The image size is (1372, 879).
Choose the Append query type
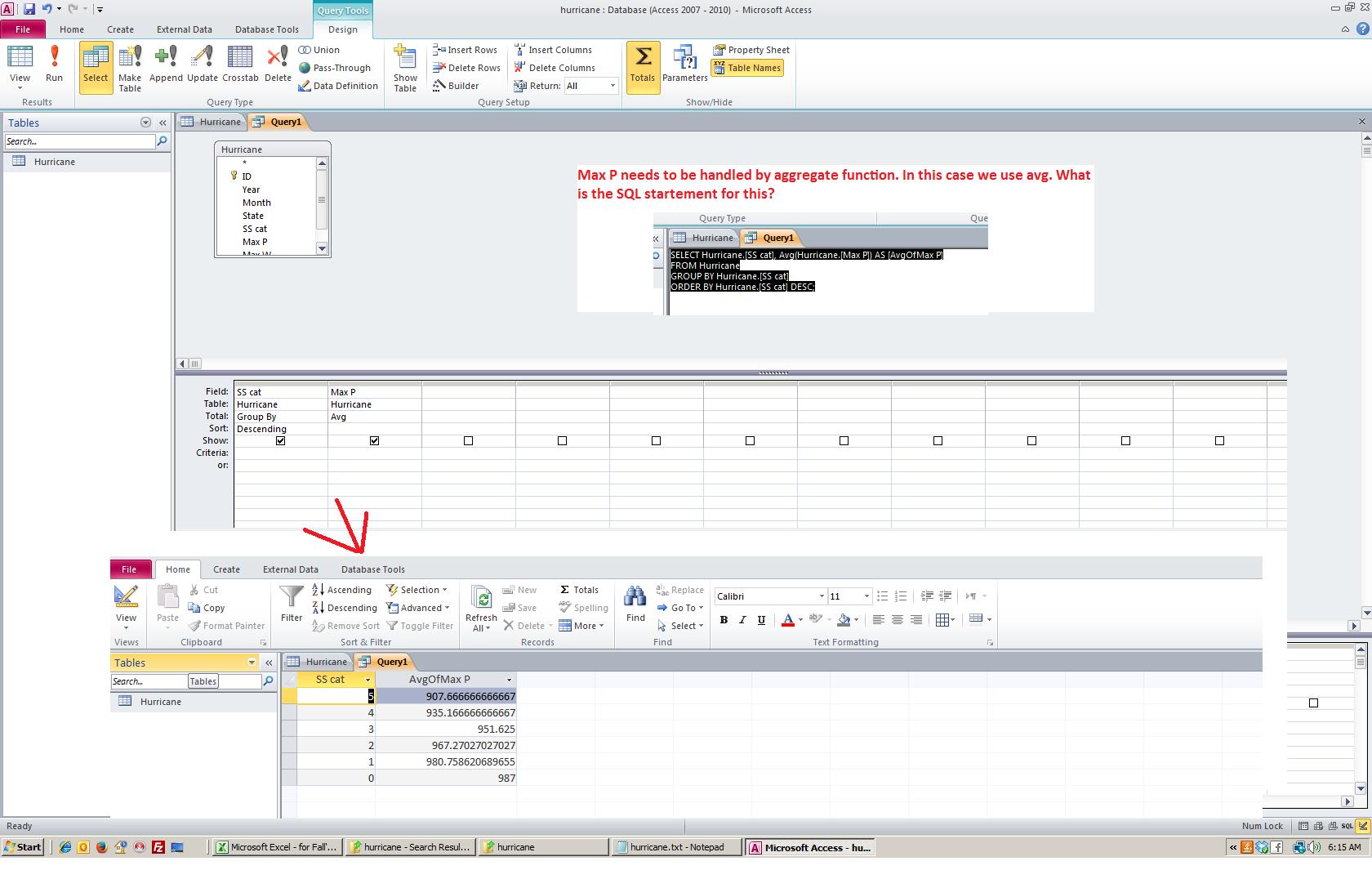[166, 65]
